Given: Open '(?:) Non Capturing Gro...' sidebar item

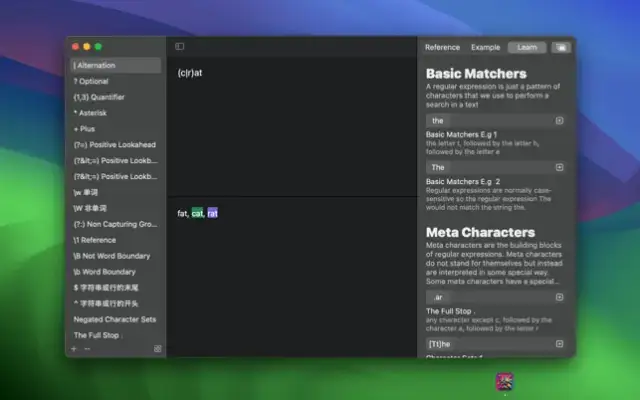Looking at the screenshot, I should 116,224.
